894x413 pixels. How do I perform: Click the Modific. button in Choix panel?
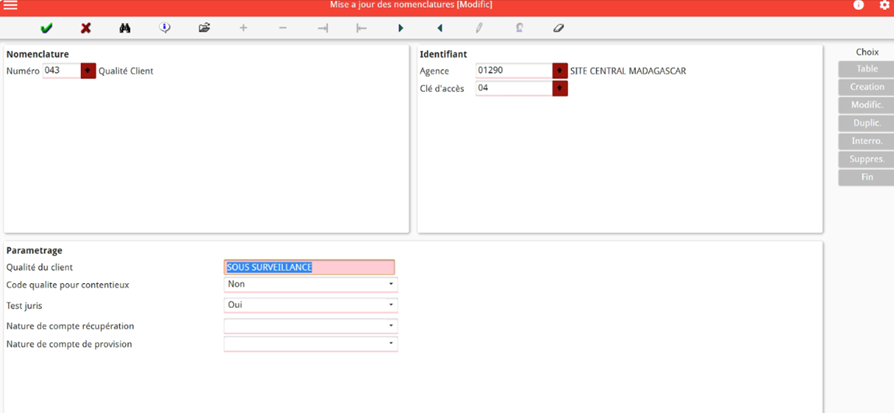click(x=866, y=105)
